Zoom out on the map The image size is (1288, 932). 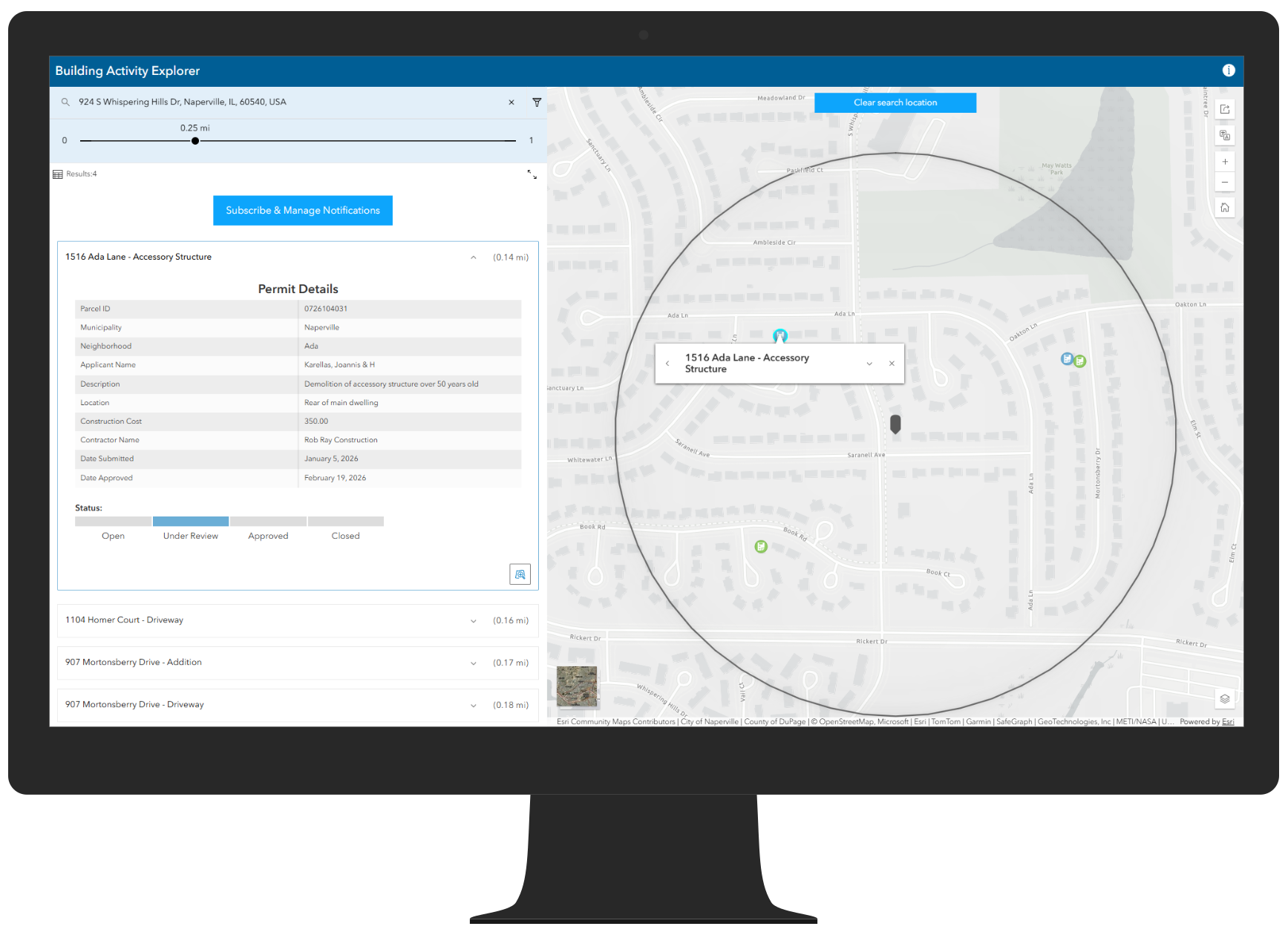point(1225,183)
